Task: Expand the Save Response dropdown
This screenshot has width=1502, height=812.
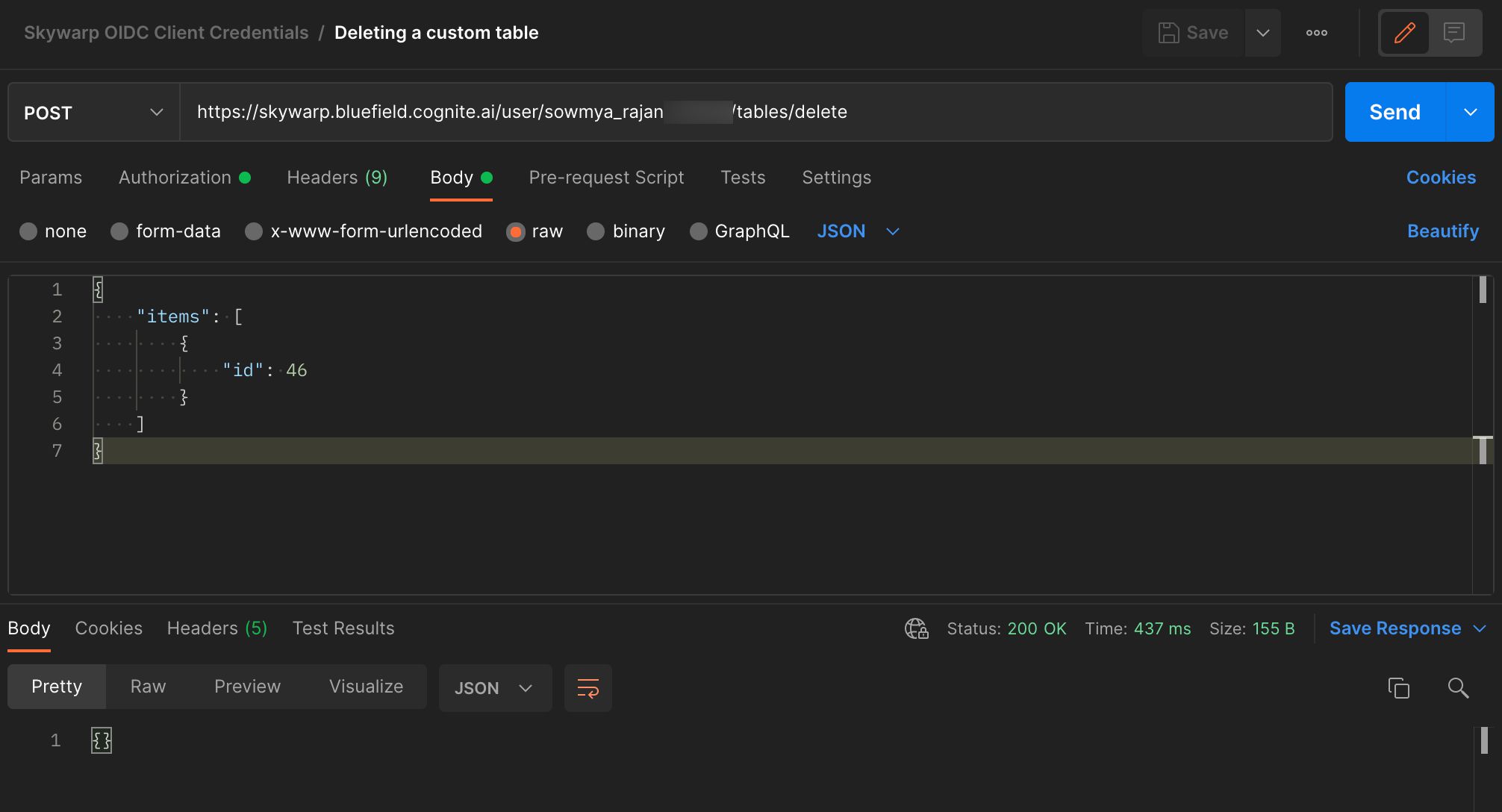Action: click(x=1480, y=628)
